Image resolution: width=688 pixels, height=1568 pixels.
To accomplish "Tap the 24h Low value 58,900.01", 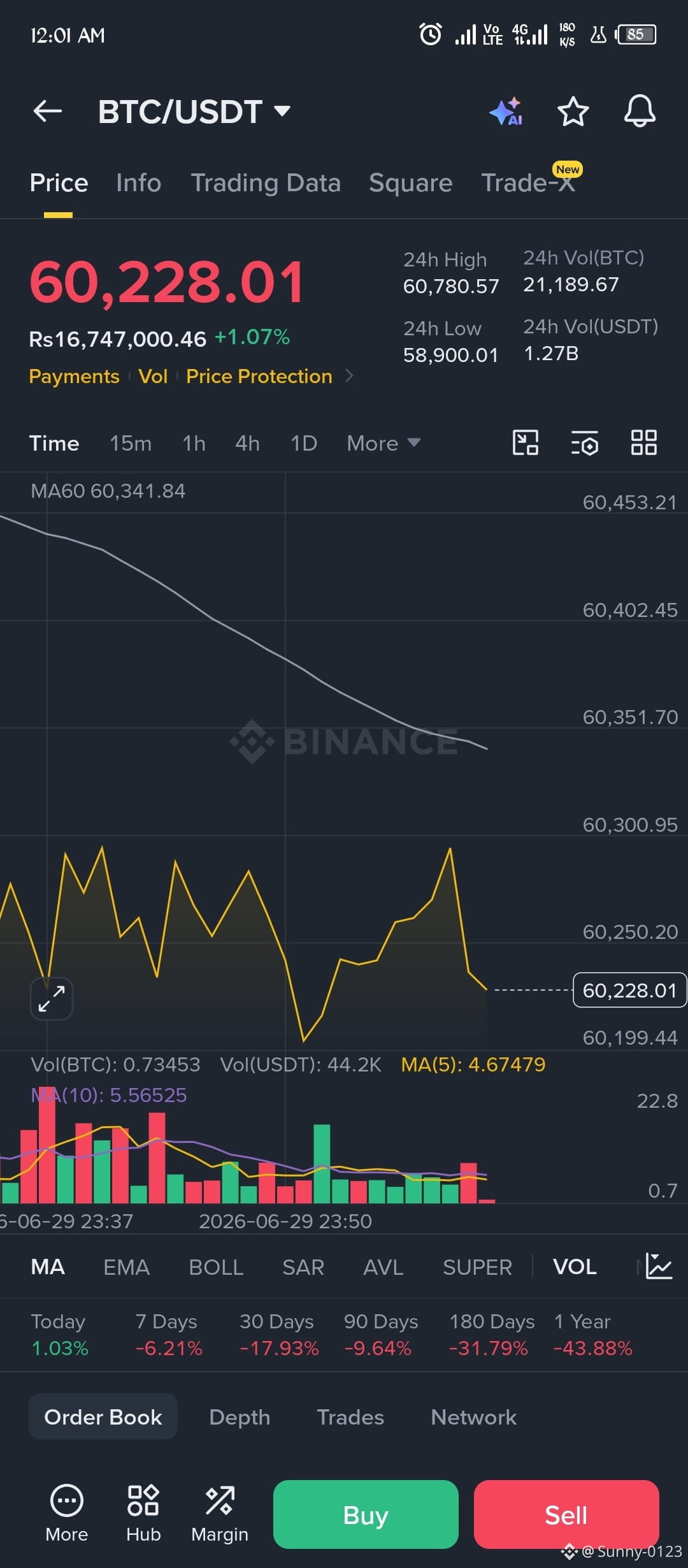I will point(451,355).
